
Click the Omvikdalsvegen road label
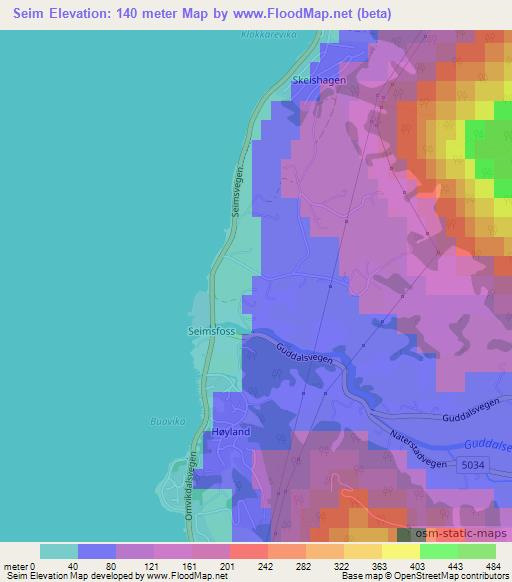191,486
